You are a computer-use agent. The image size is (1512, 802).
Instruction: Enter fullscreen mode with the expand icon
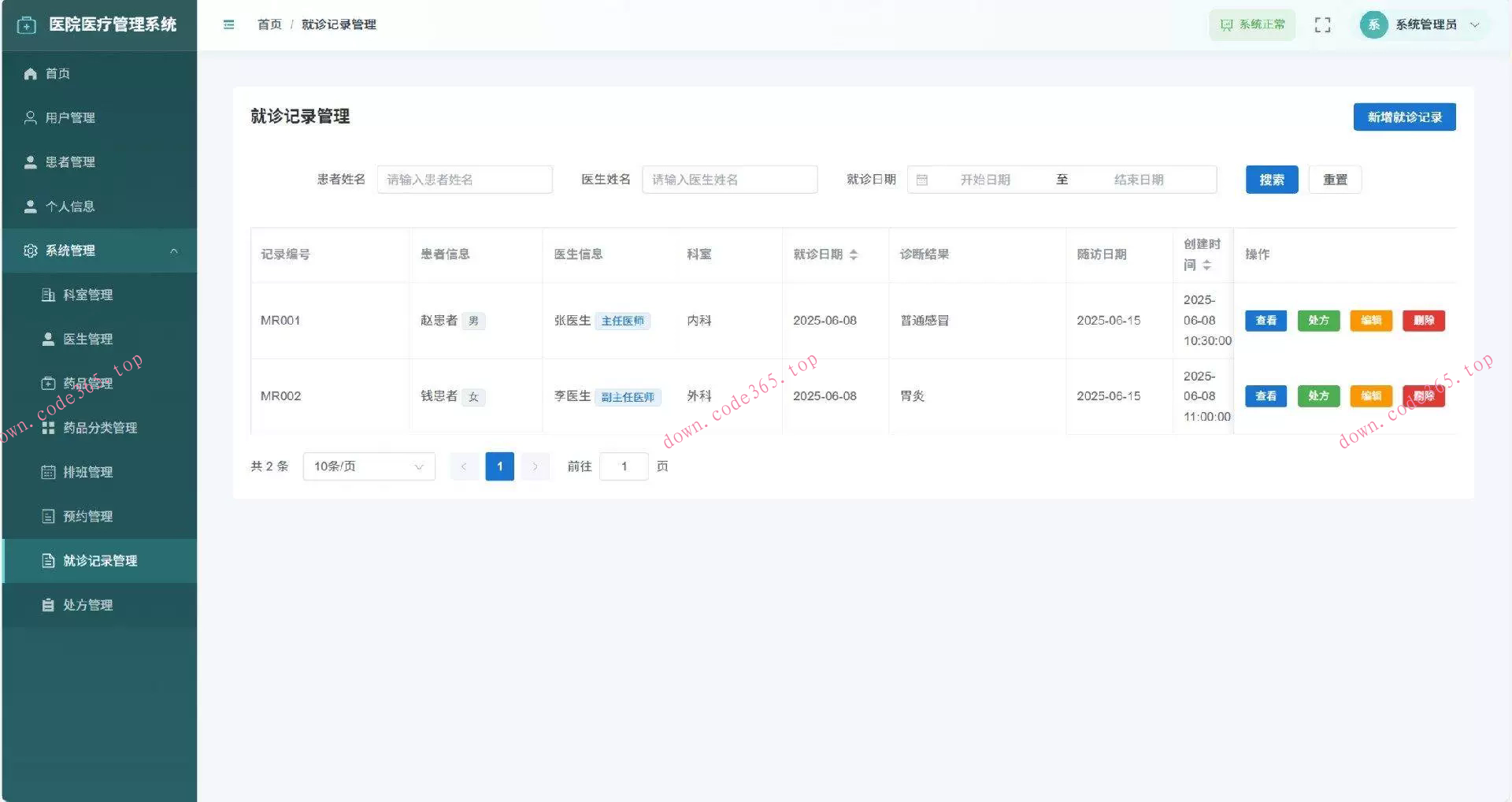pos(1322,24)
